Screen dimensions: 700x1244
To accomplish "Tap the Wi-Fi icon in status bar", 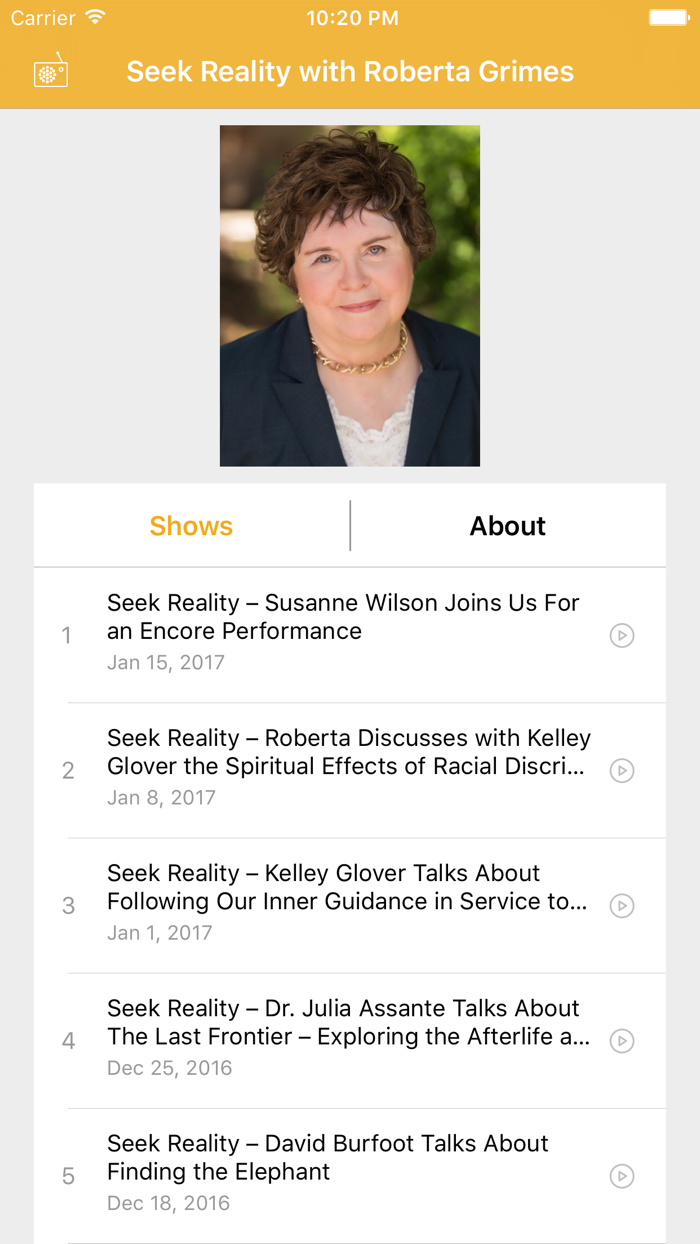I will [x=94, y=16].
